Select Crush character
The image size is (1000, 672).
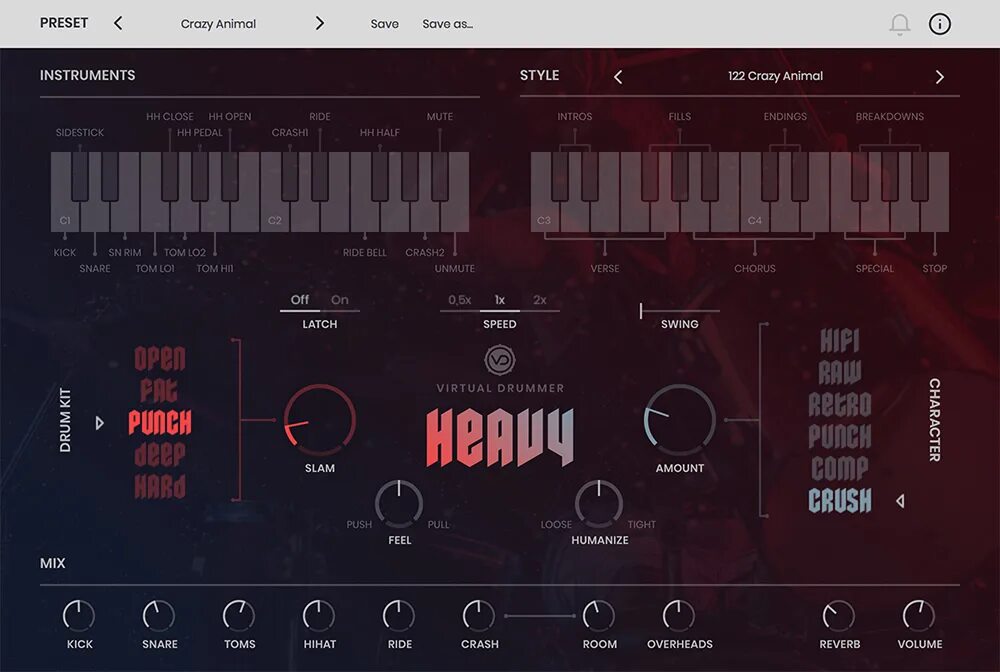(x=840, y=501)
